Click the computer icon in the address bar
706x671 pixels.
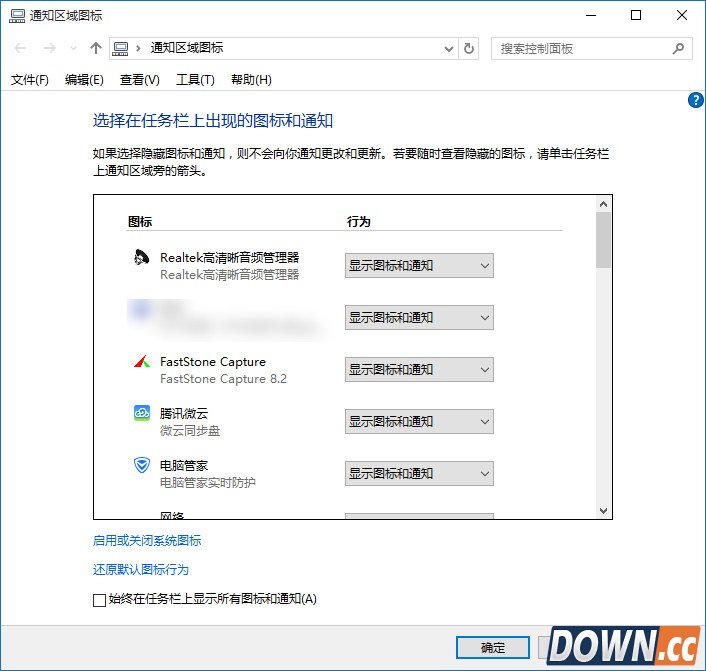click(x=120, y=48)
